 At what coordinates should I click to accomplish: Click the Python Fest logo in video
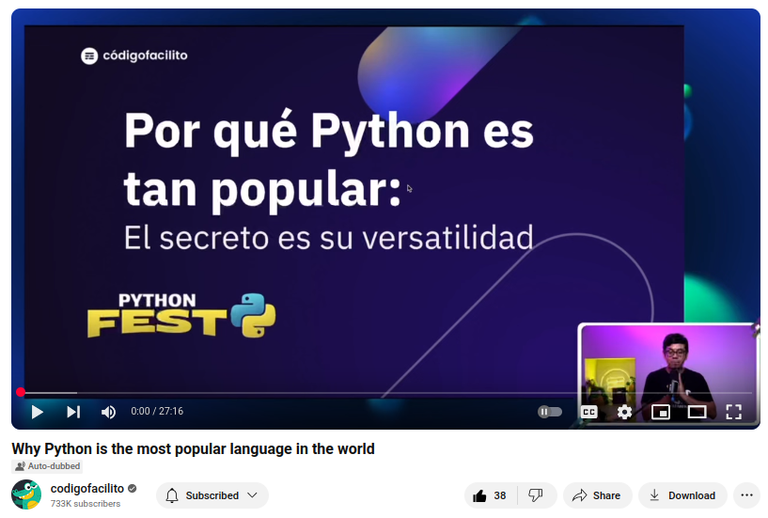pyautogui.click(x=181, y=315)
